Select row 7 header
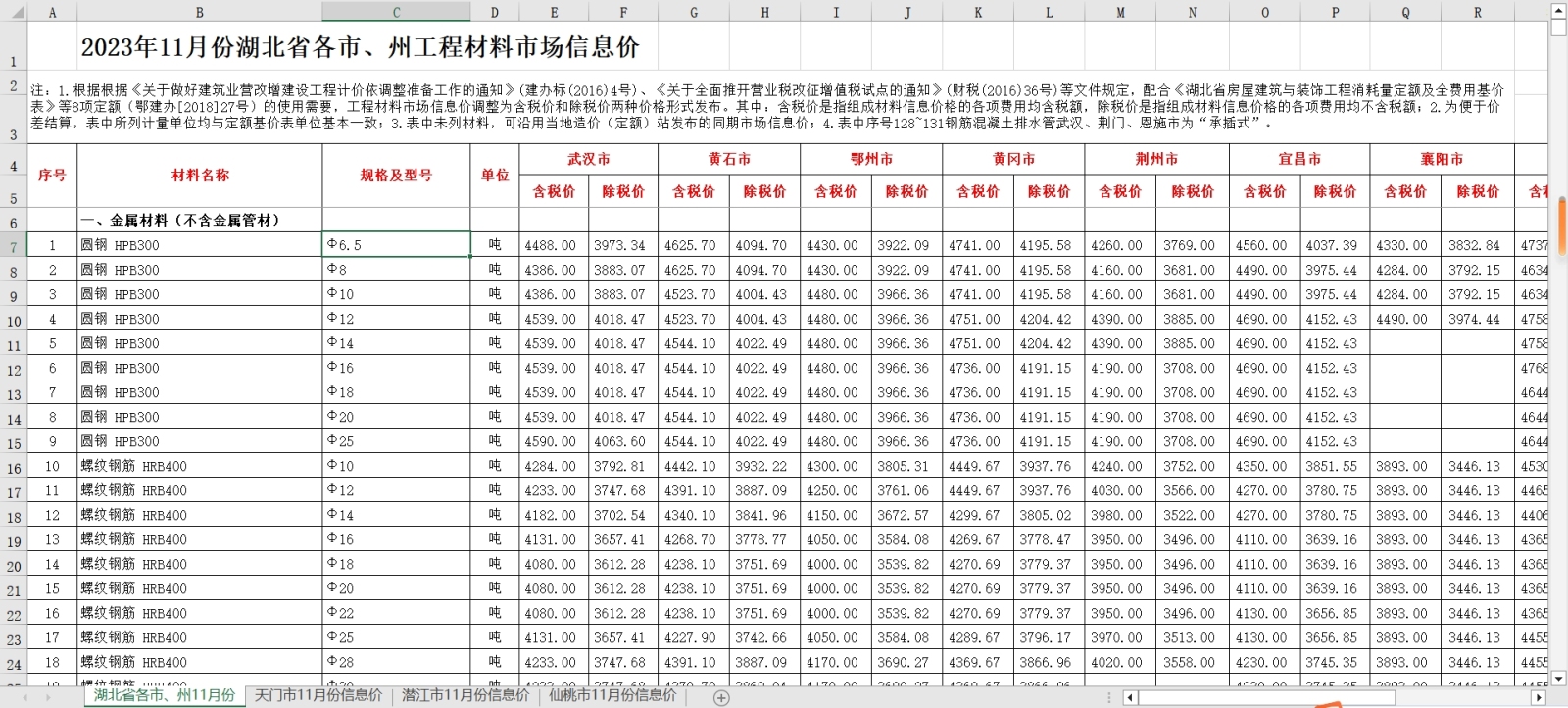Viewport: 1568px width, 708px height. pyautogui.click(x=14, y=246)
